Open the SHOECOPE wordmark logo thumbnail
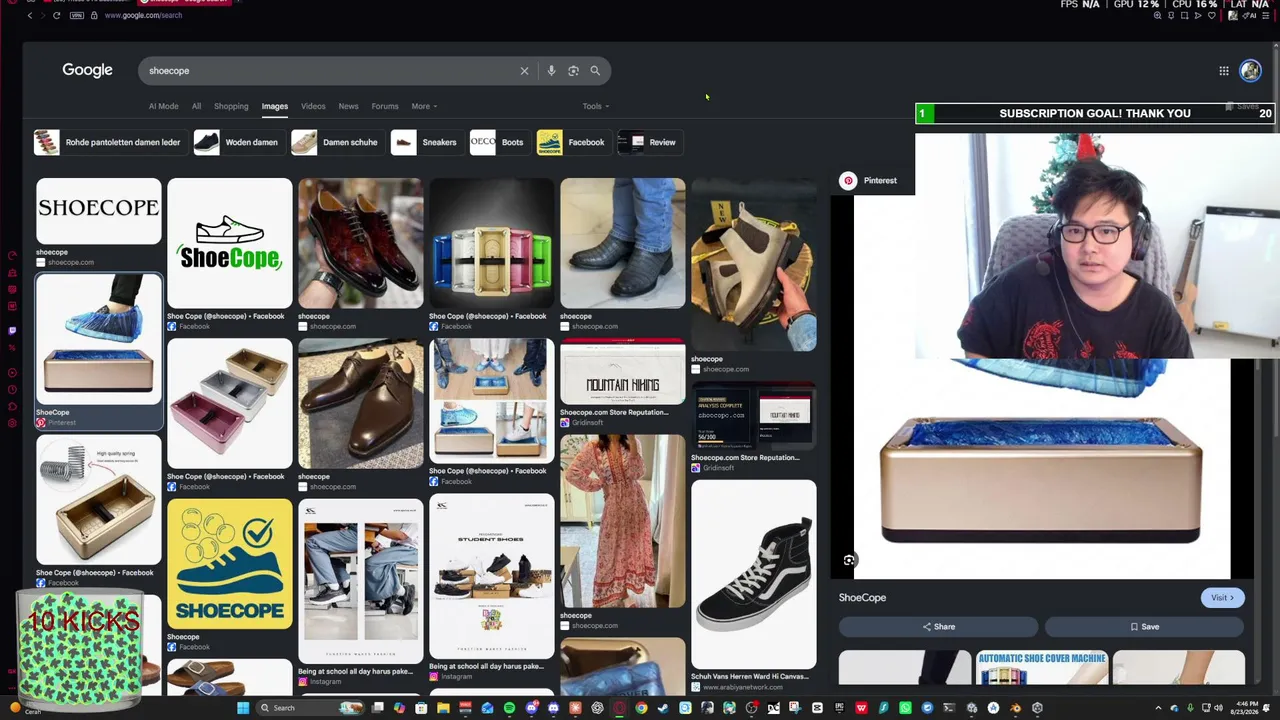Screen dimensions: 1280x720 coord(98,211)
